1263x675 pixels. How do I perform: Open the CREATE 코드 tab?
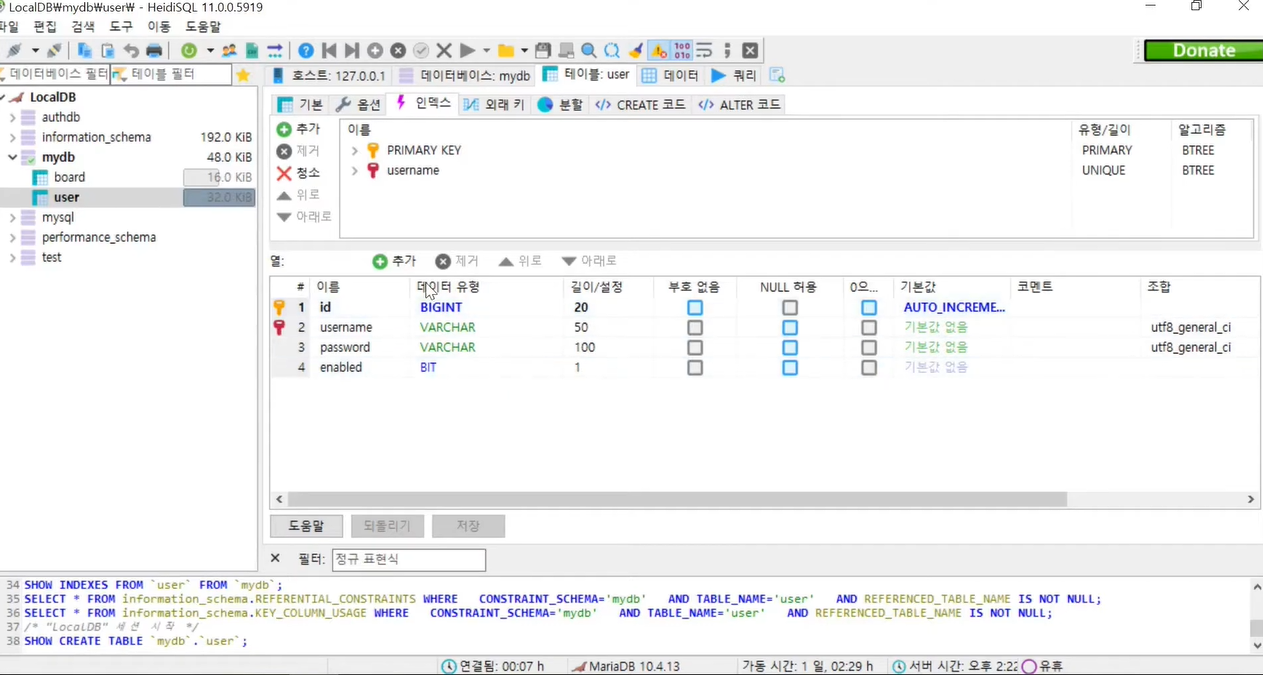(641, 104)
